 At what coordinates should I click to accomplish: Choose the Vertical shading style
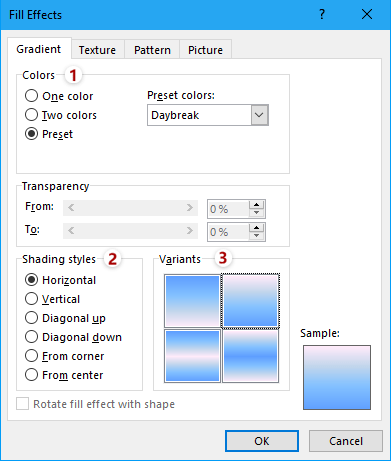(x=31, y=299)
